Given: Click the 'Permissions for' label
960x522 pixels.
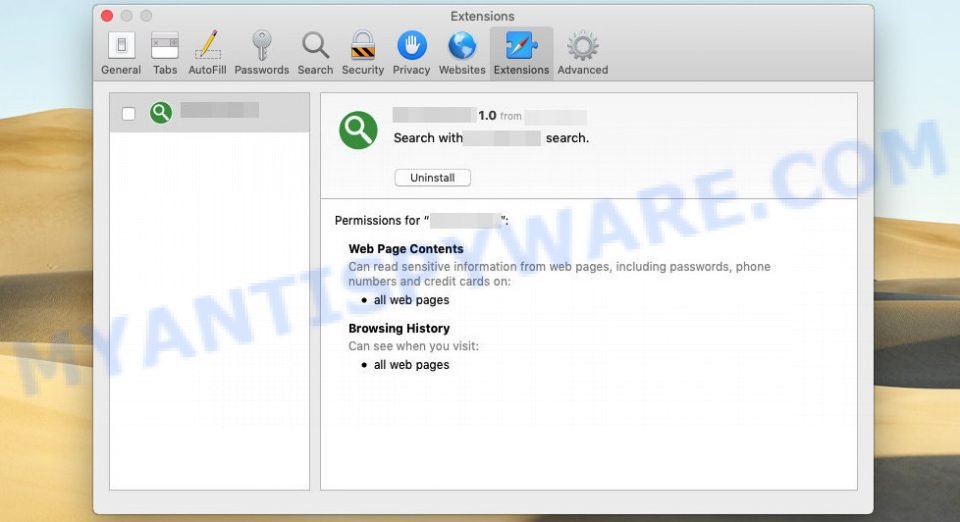Looking at the screenshot, I should tap(377, 220).
